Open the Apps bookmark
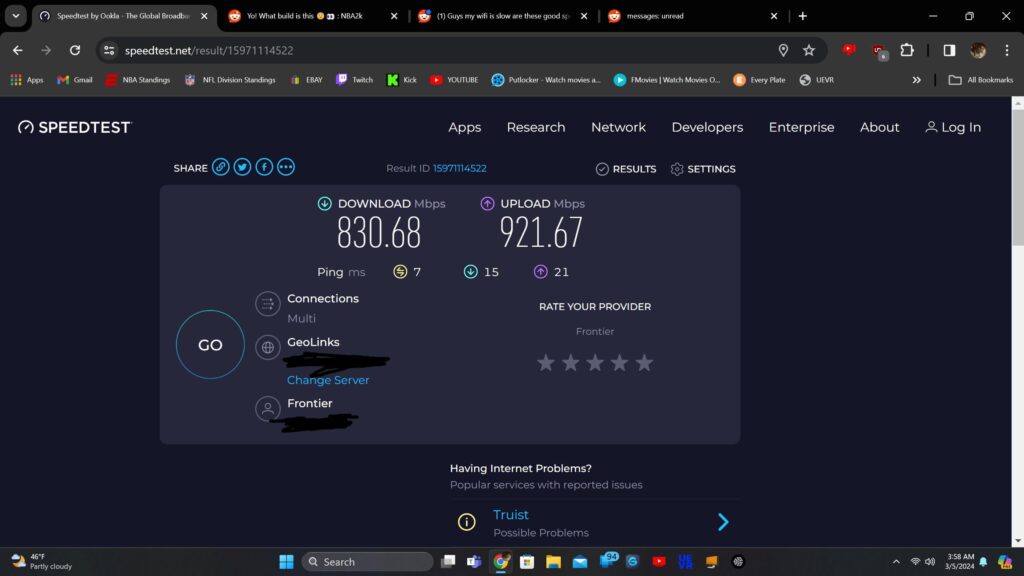Image resolution: width=1024 pixels, height=576 pixels. tap(27, 80)
